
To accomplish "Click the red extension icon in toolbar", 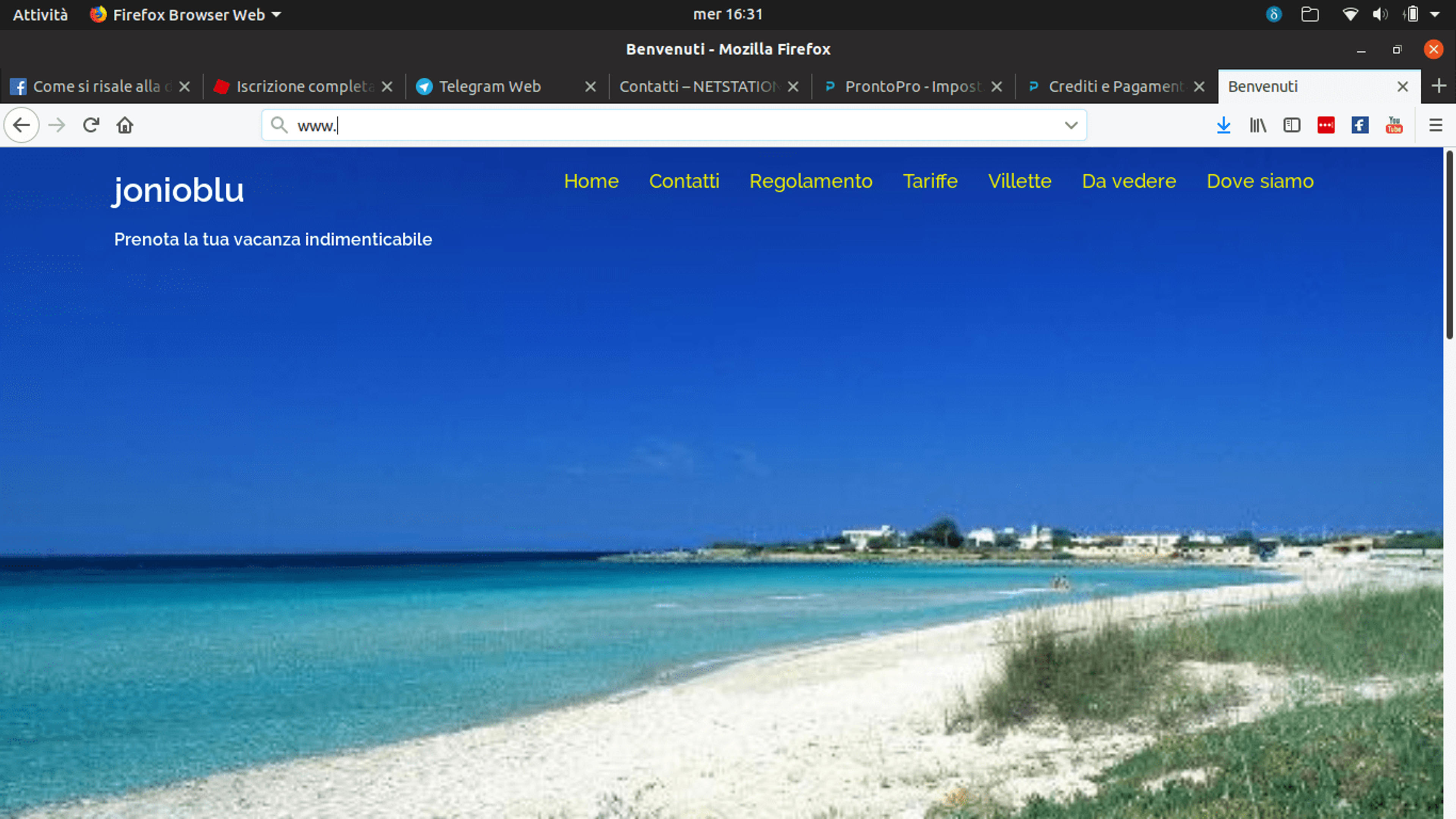I will [1326, 125].
